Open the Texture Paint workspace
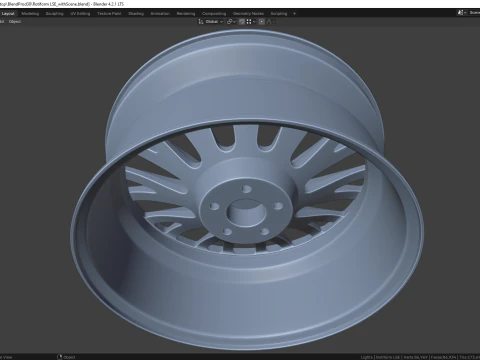Image resolution: width=480 pixels, height=360 pixels. coord(109,14)
